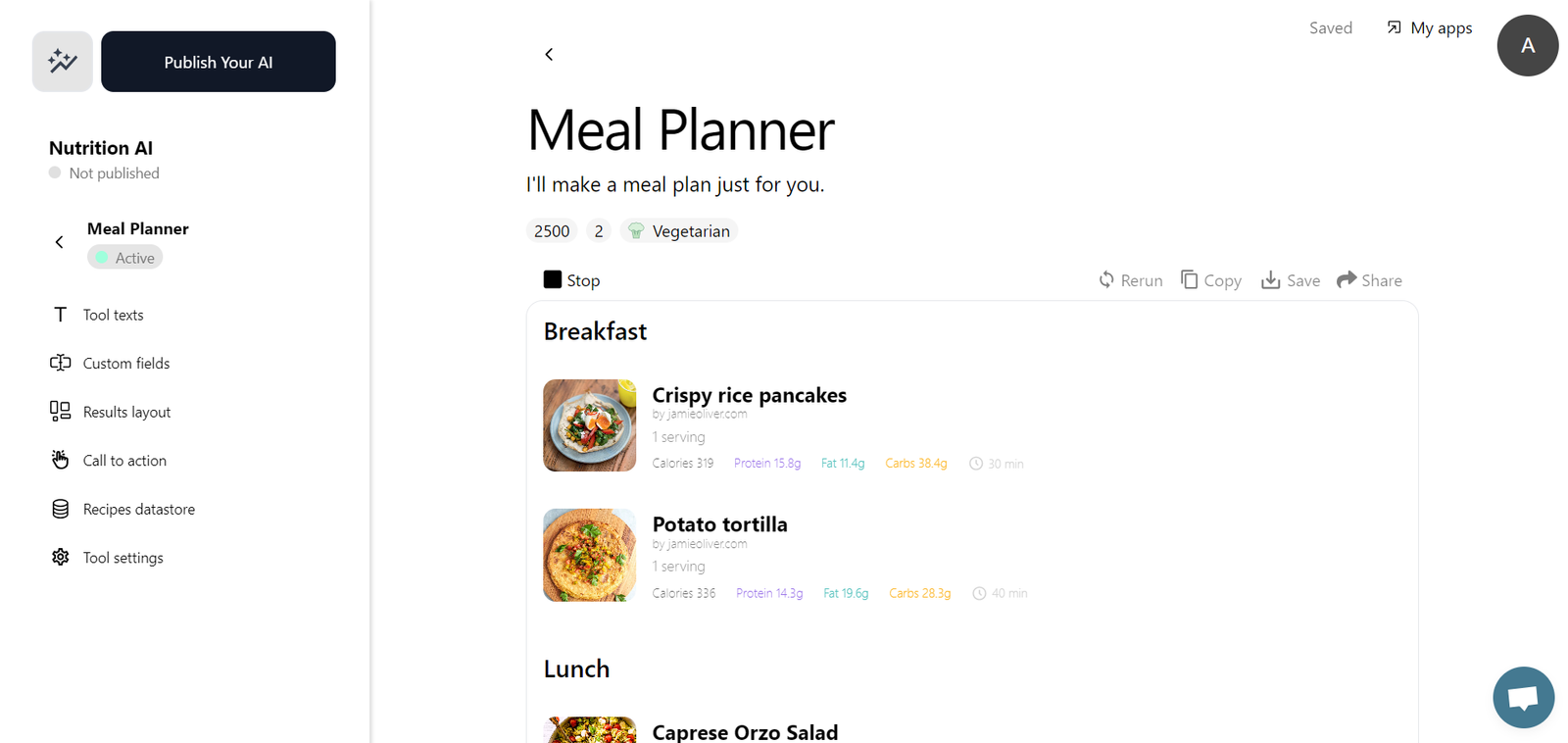The height and width of the screenshot is (743, 1568).
Task: Open the Crispy rice pancakes thumbnail
Action: click(590, 425)
